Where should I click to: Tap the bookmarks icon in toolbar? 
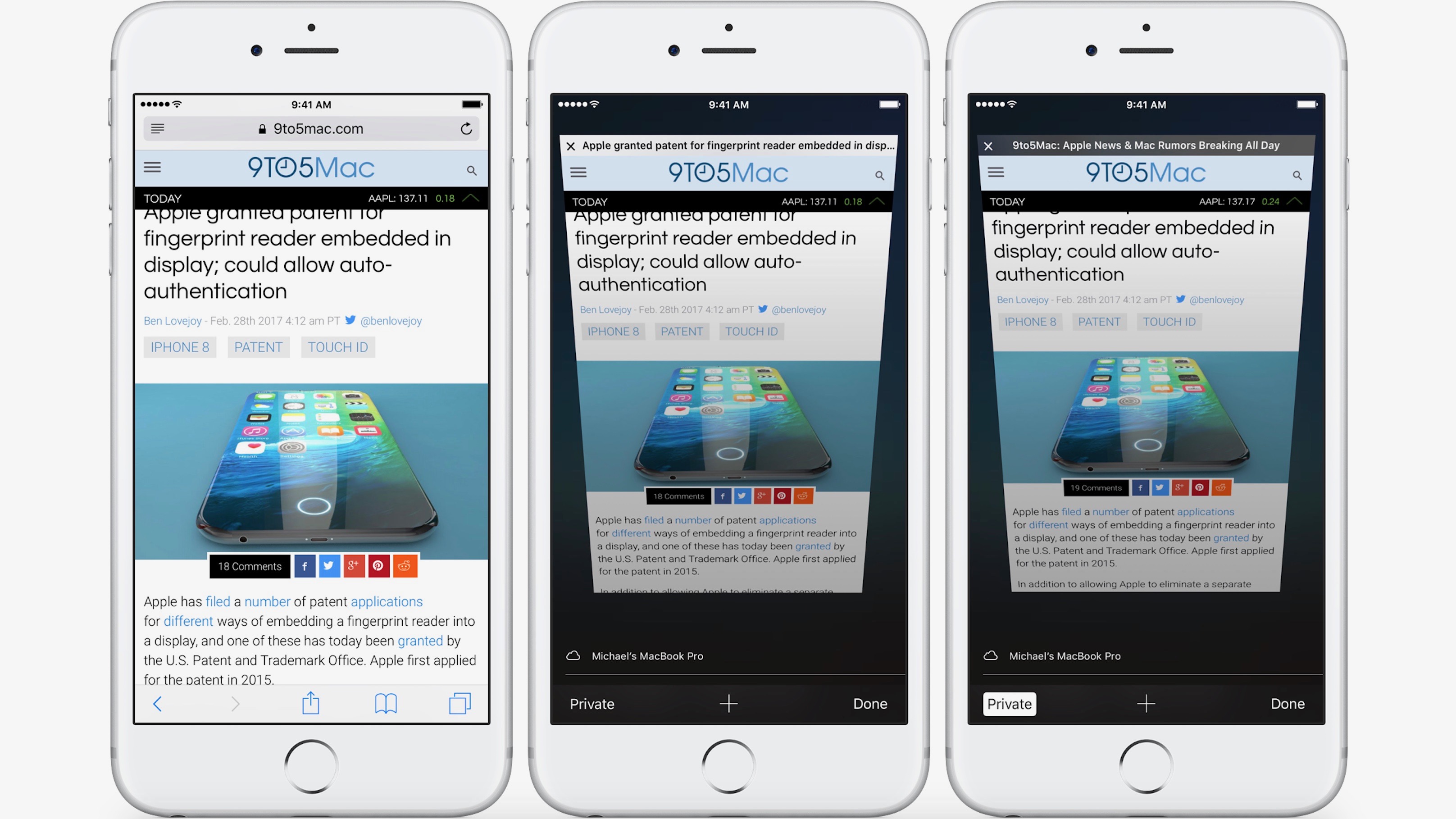pos(385,707)
